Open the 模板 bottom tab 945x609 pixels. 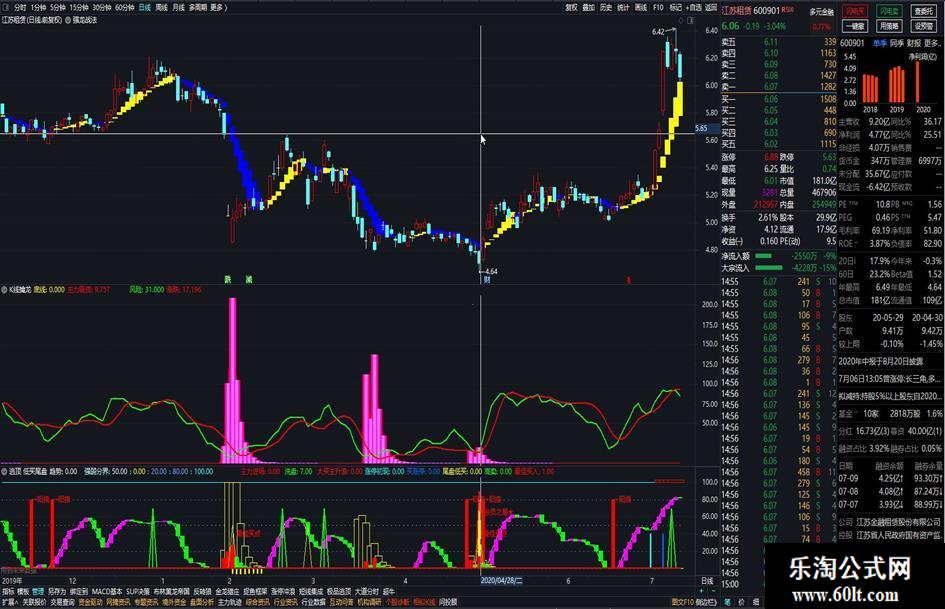(24, 592)
